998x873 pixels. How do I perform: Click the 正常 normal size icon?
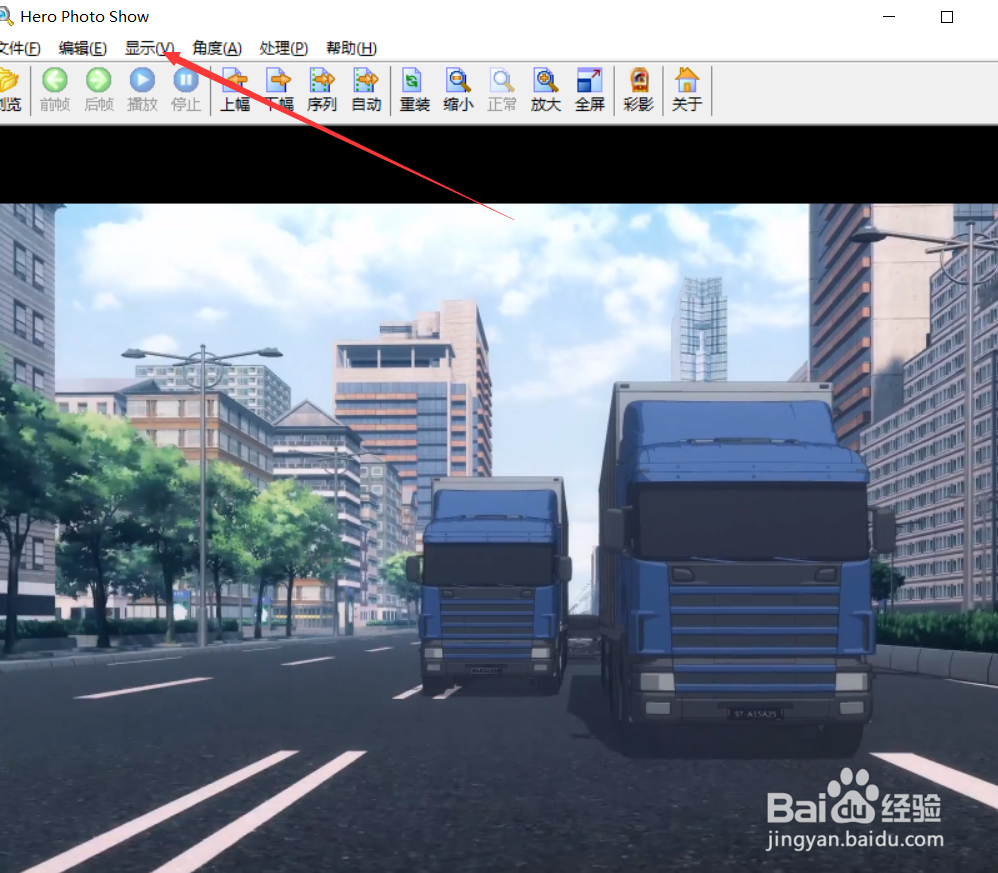502,90
